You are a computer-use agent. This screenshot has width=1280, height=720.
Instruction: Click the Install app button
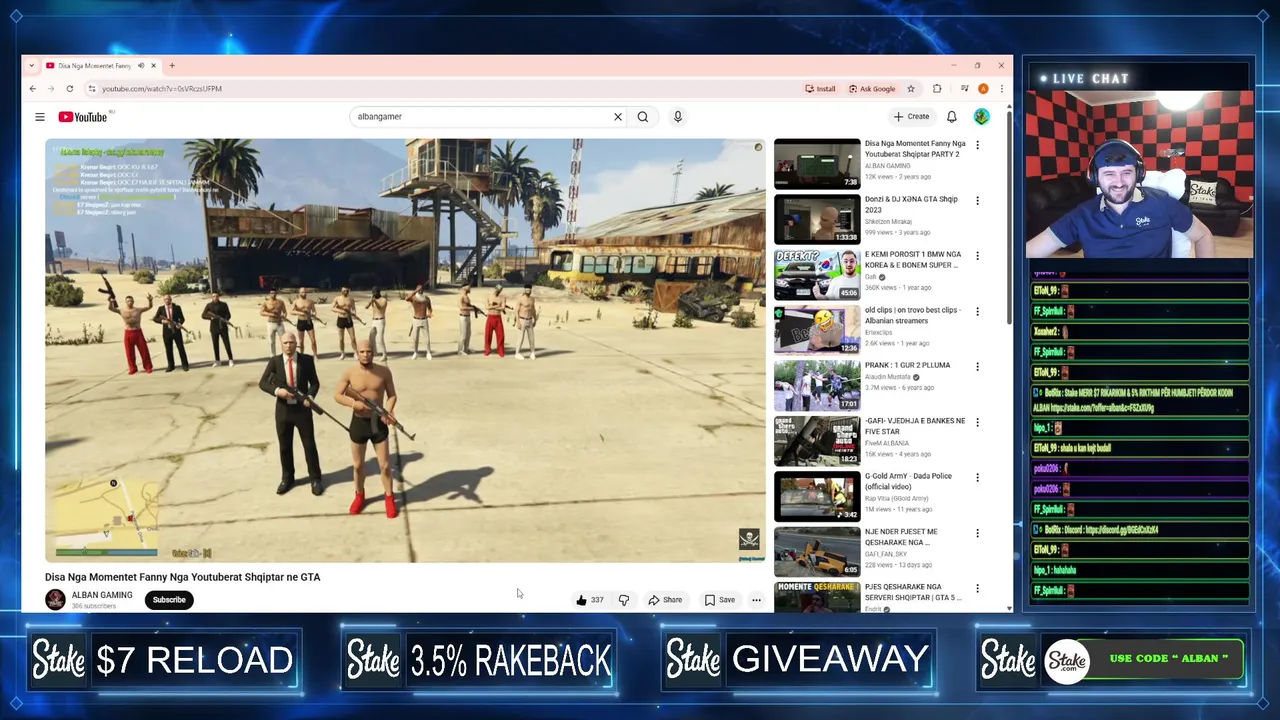[820, 89]
